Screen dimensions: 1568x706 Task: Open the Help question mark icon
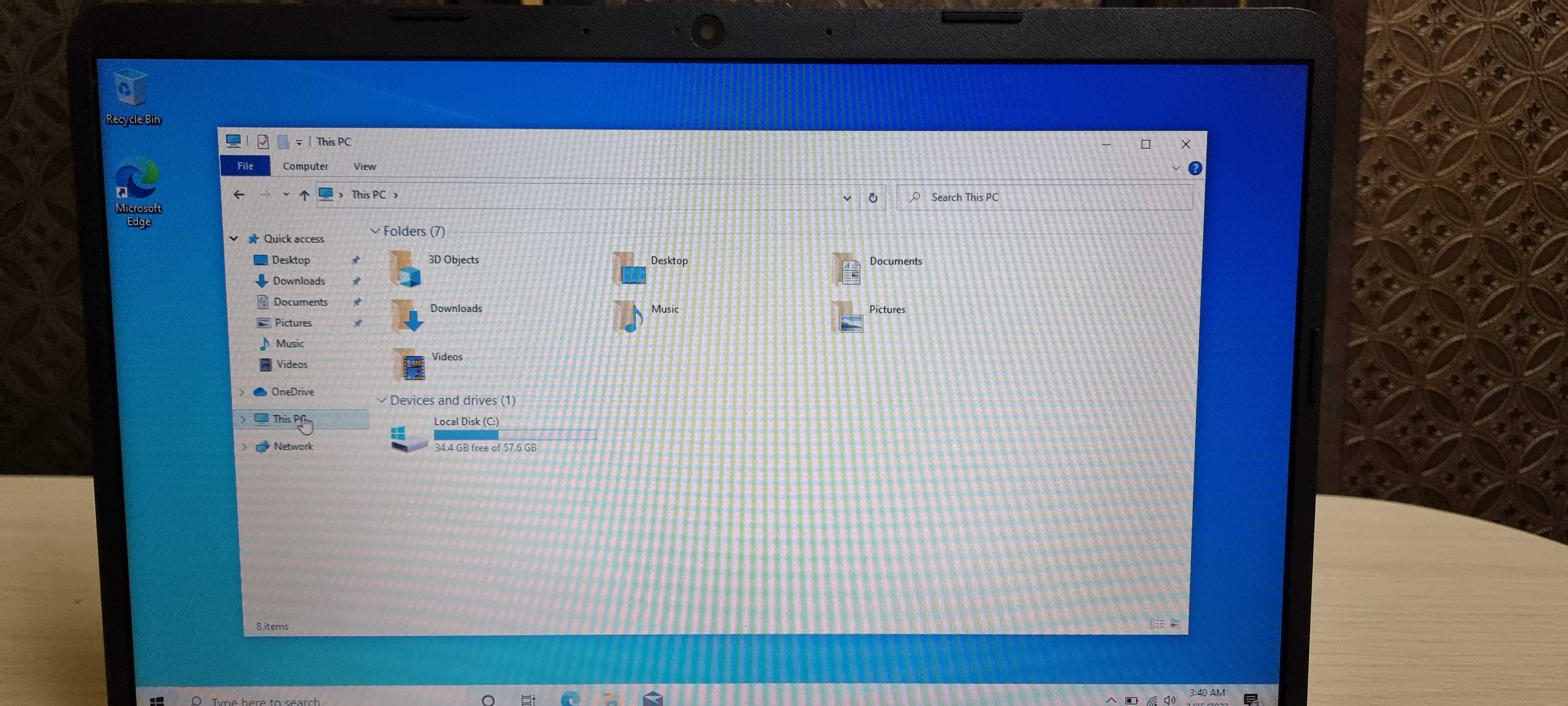(1194, 168)
